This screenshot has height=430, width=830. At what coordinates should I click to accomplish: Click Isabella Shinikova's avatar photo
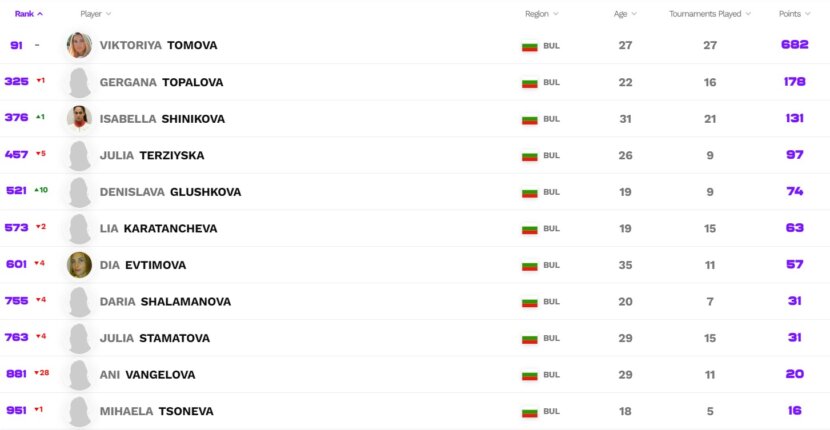click(x=79, y=119)
